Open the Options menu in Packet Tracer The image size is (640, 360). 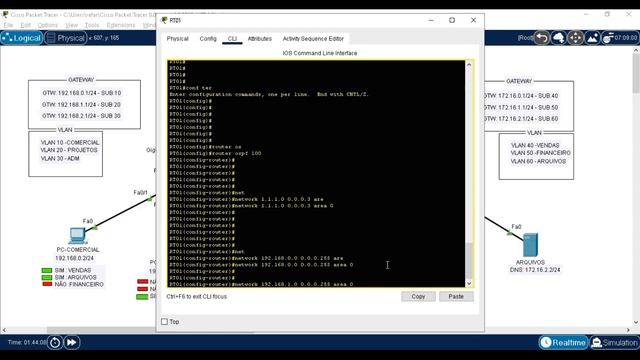tap(48, 25)
